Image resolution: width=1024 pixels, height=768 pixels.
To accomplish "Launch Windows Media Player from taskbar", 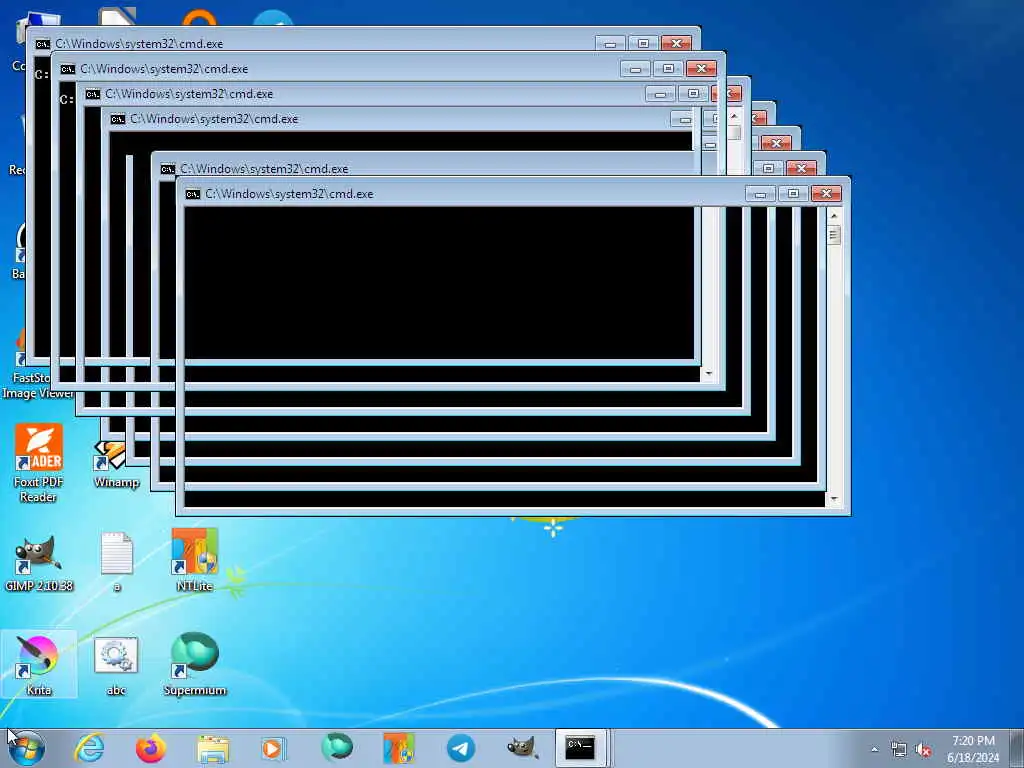I will [x=273, y=748].
